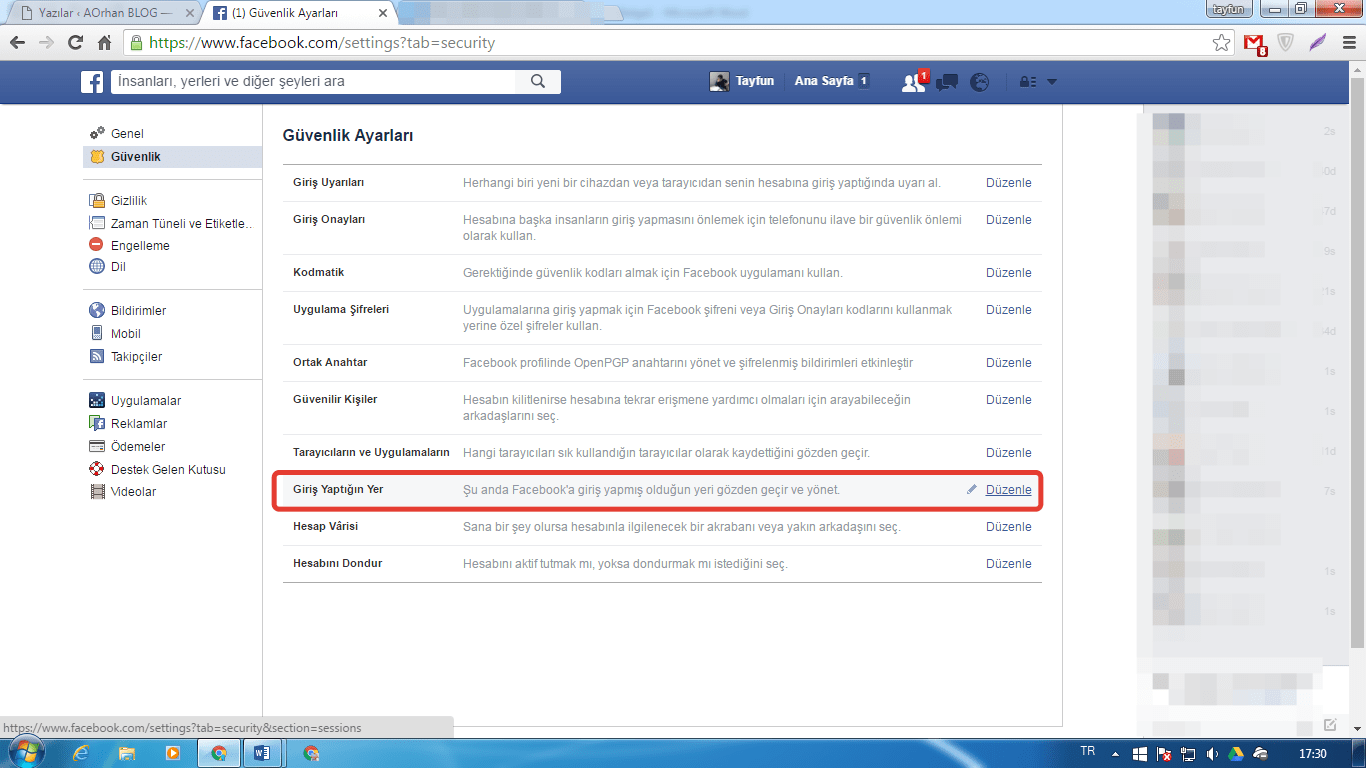Viewport: 1366px width, 768px height.
Task: Click the browser address bar
Action: tap(667, 43)
